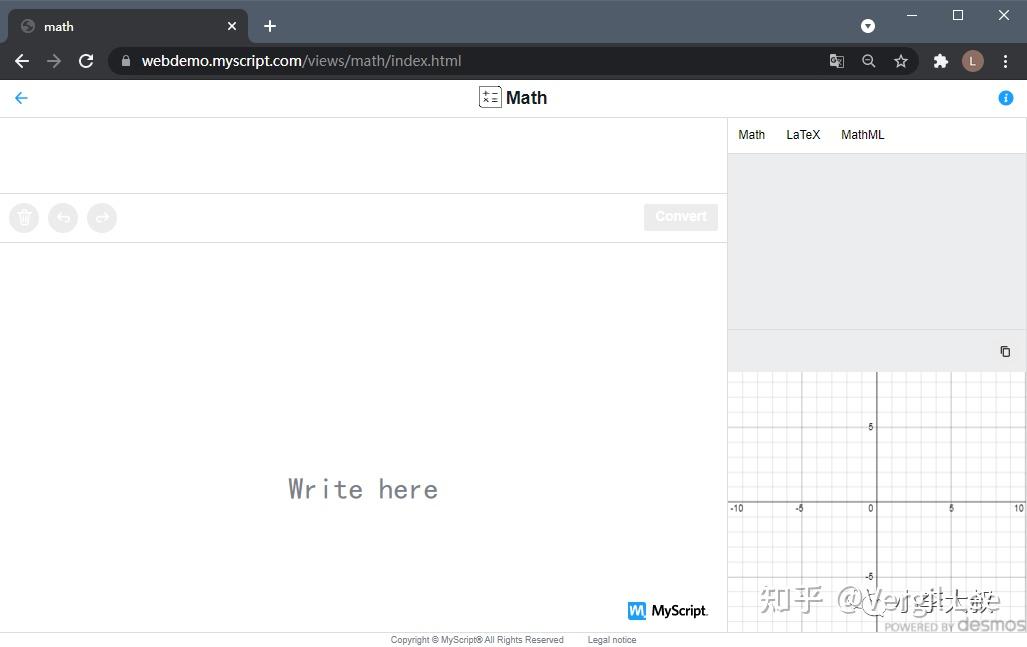Screen dimensions: 1027x647
Task: Click the trash icon to clear handwriting
Action: click(x=23, y=217)
